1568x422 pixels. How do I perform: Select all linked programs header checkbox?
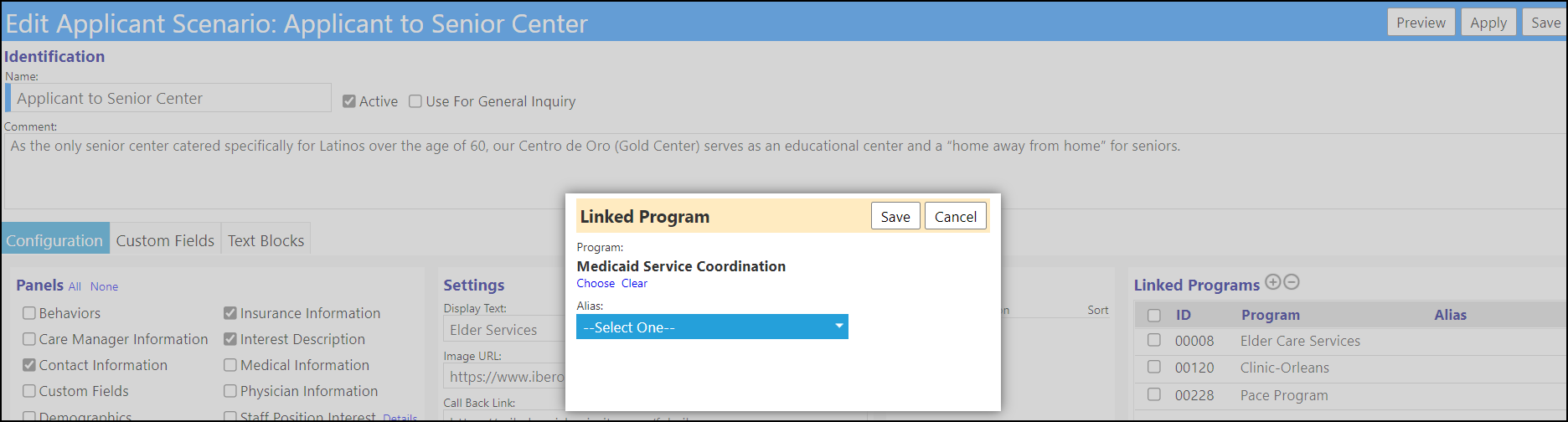(1154, 316)
